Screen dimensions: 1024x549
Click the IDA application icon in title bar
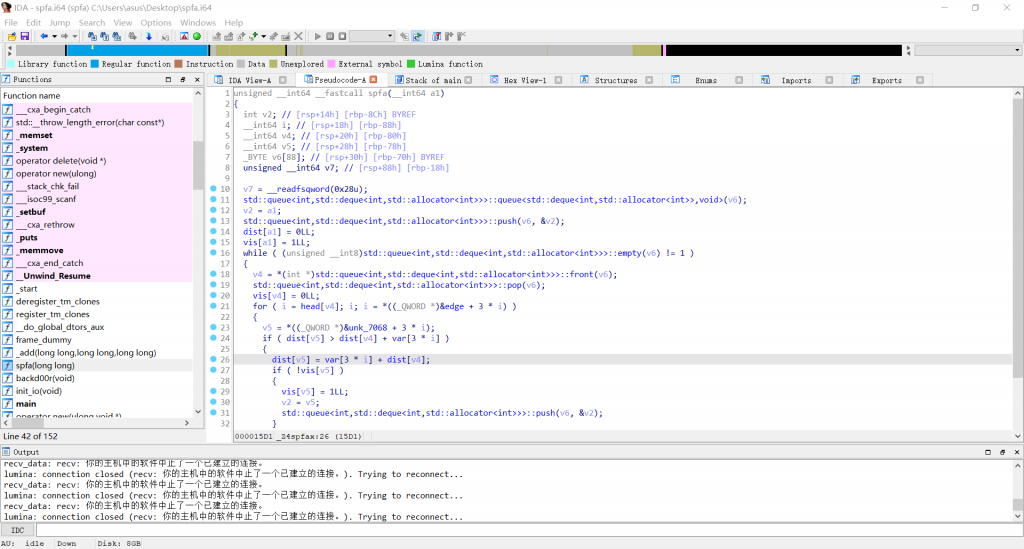[x=7, y=8]
